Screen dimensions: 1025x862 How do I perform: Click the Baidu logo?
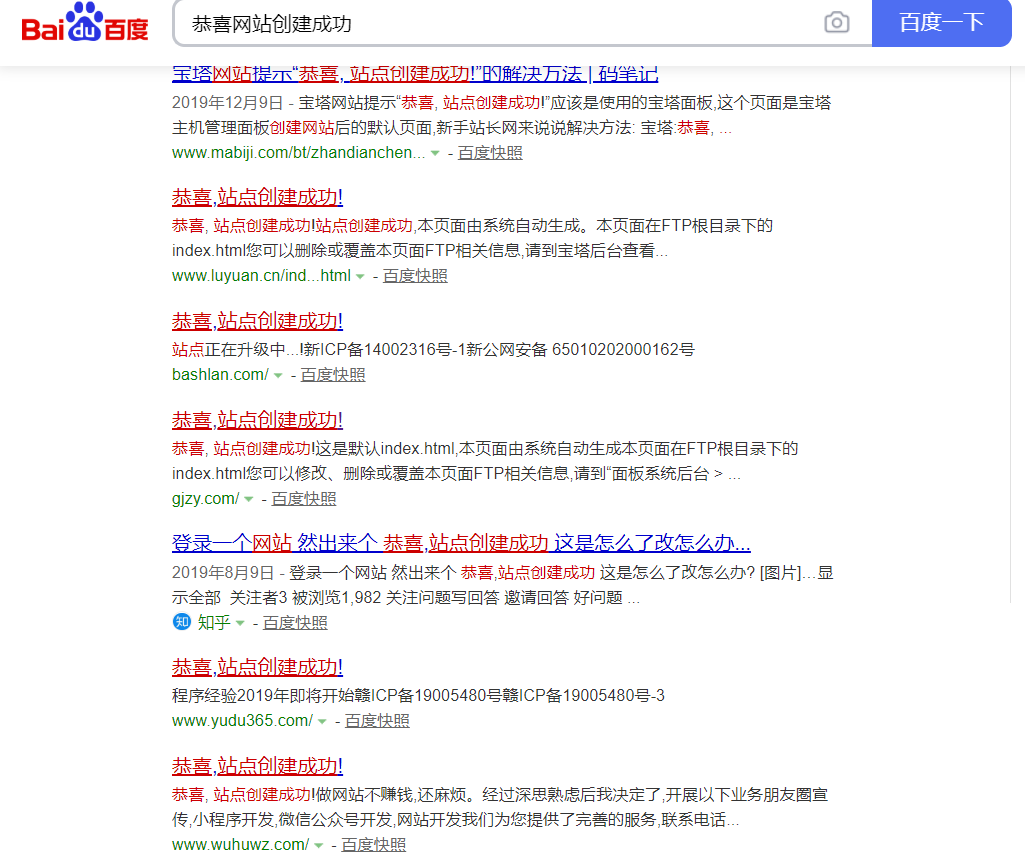85,23
